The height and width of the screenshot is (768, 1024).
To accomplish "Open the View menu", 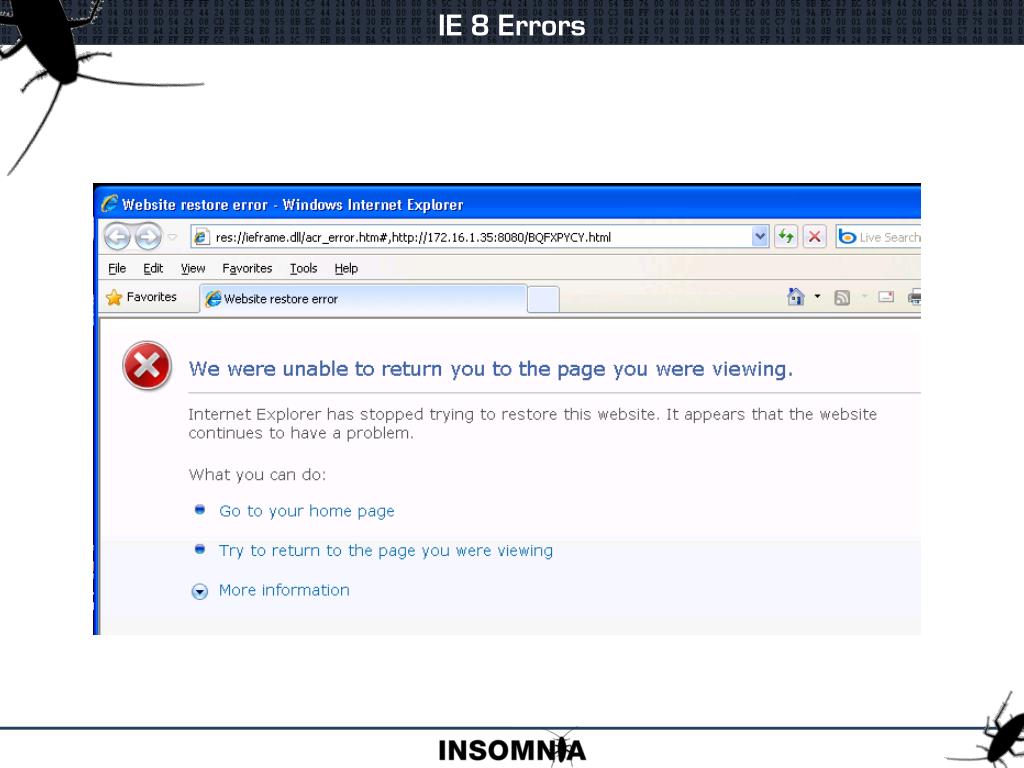I will (193, 268).
